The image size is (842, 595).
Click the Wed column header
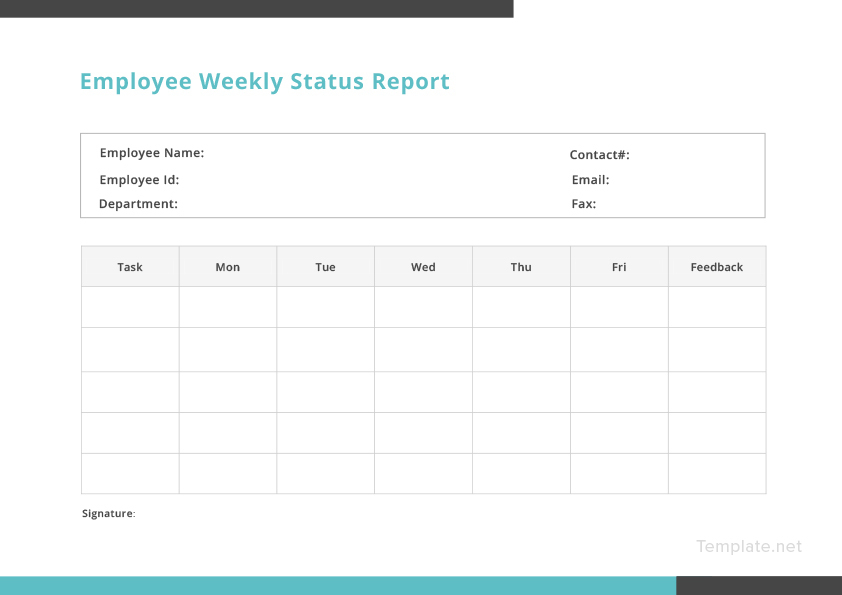tap(423, 266)
